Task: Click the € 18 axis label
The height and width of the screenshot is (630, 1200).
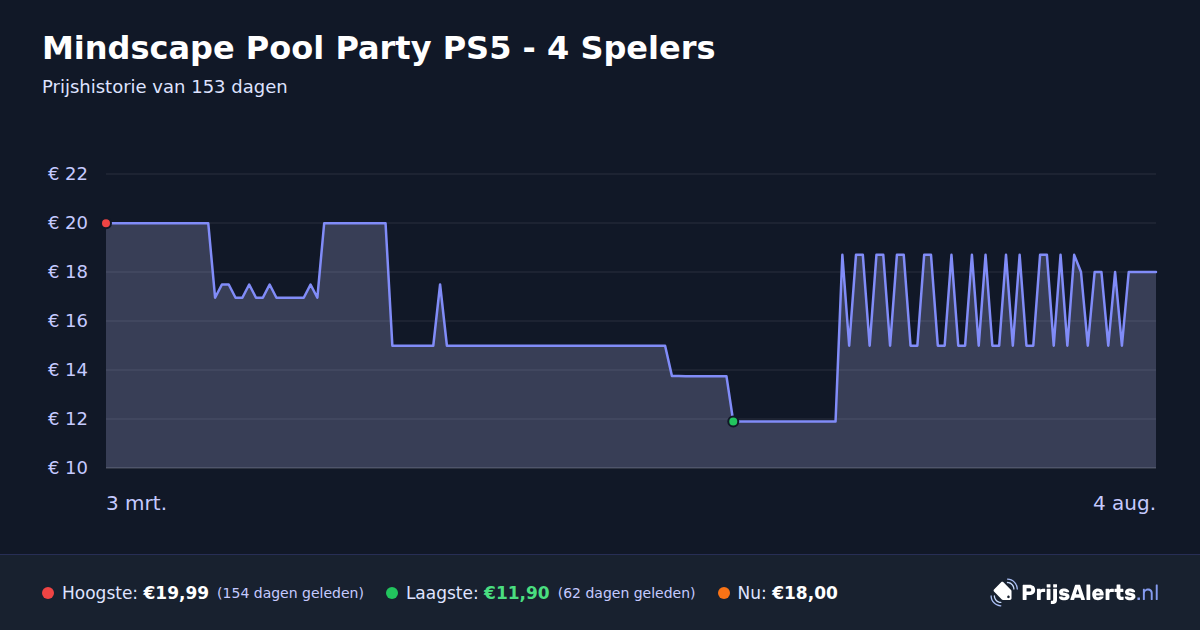Action: [x=68, y=272]
